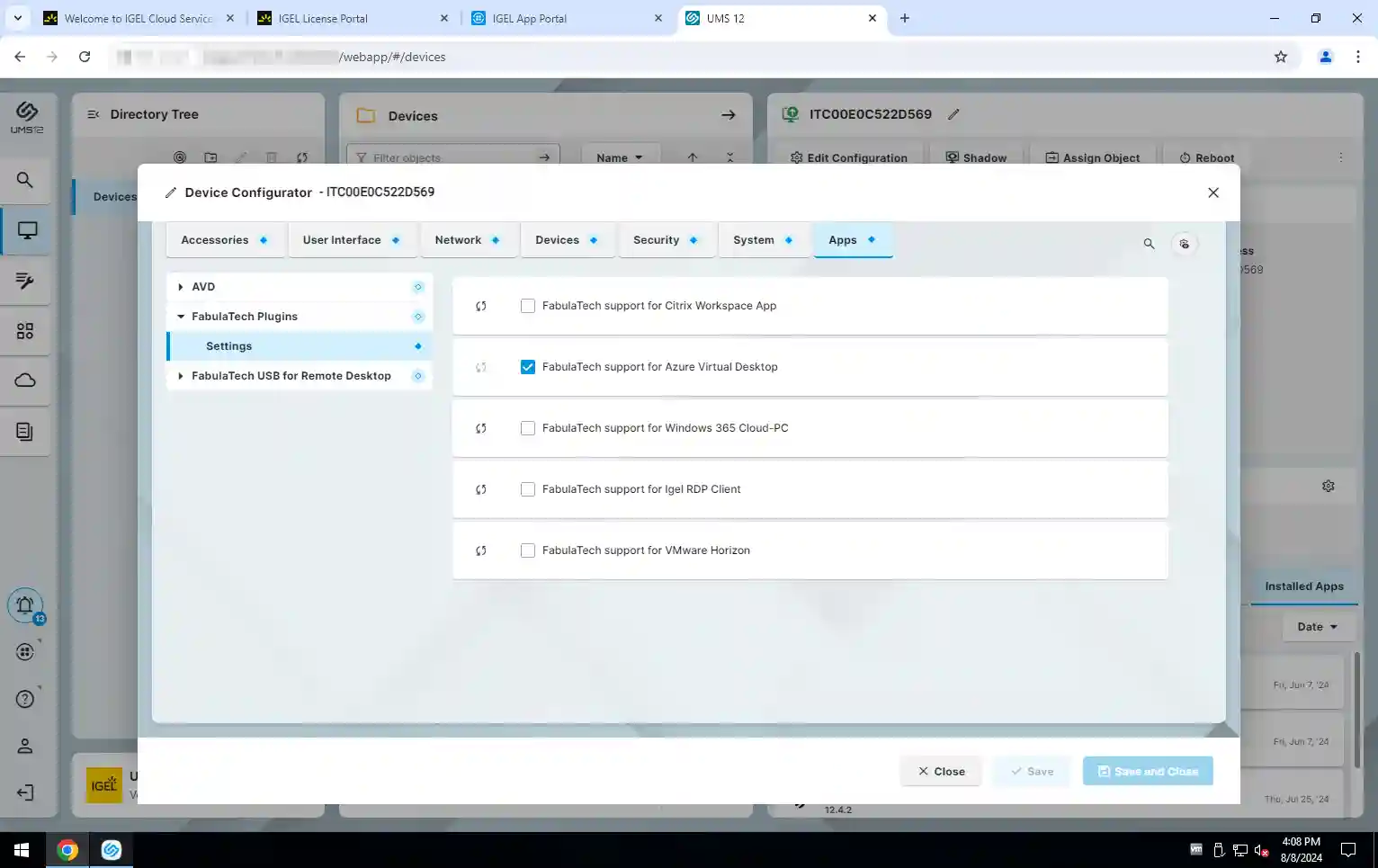This screenshot has width=1378, height=868.
Task: Enable FabulaTech support for Citrix Workspace App
Action: [528, 306]
